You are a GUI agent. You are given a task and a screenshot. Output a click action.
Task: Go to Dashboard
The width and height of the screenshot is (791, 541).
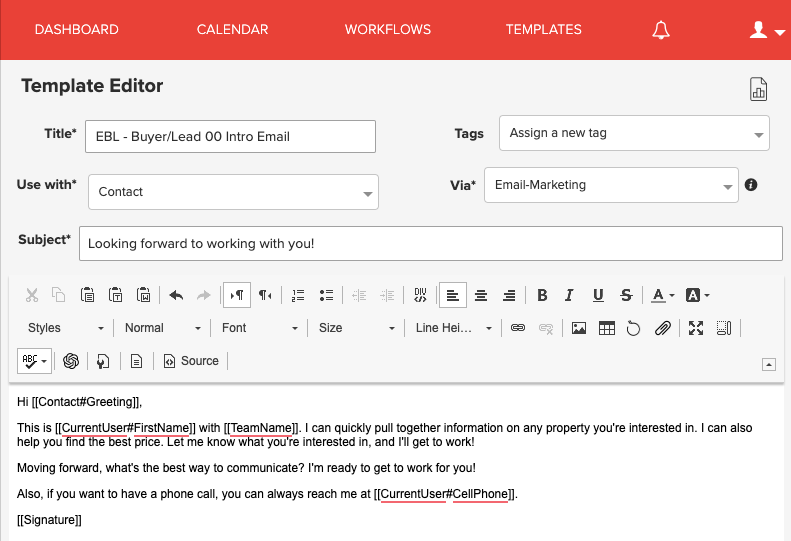[x=77, y=29]
